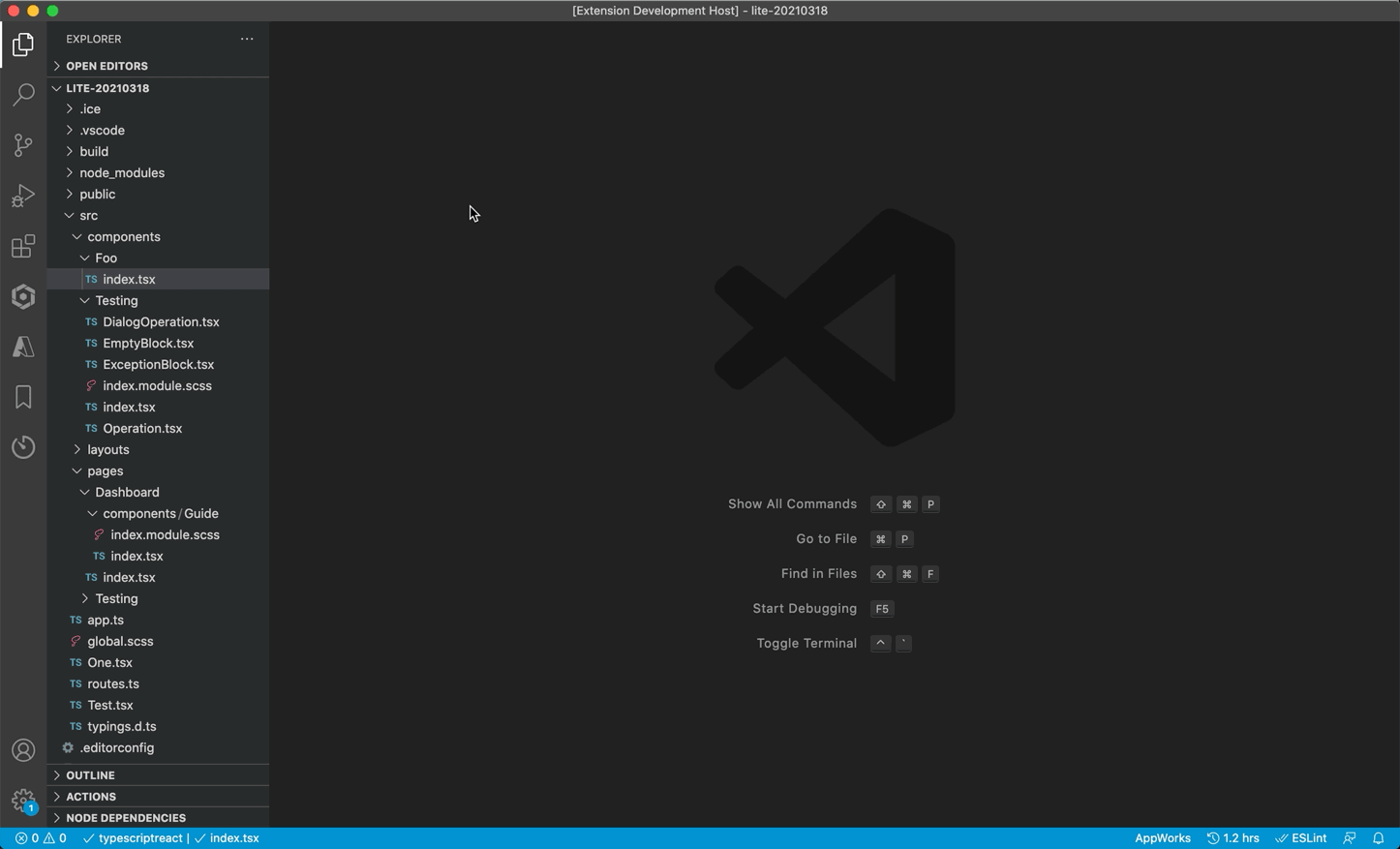The image size is (1400, 849).
Task: Open the Extensions view icon
Action: [23, 246]
